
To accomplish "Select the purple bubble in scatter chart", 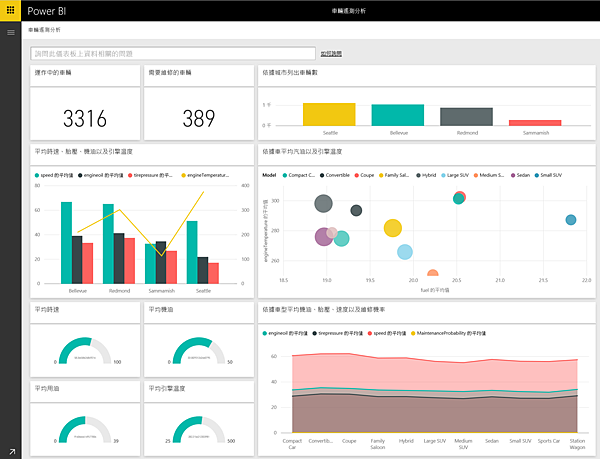I will coord(322,239).
